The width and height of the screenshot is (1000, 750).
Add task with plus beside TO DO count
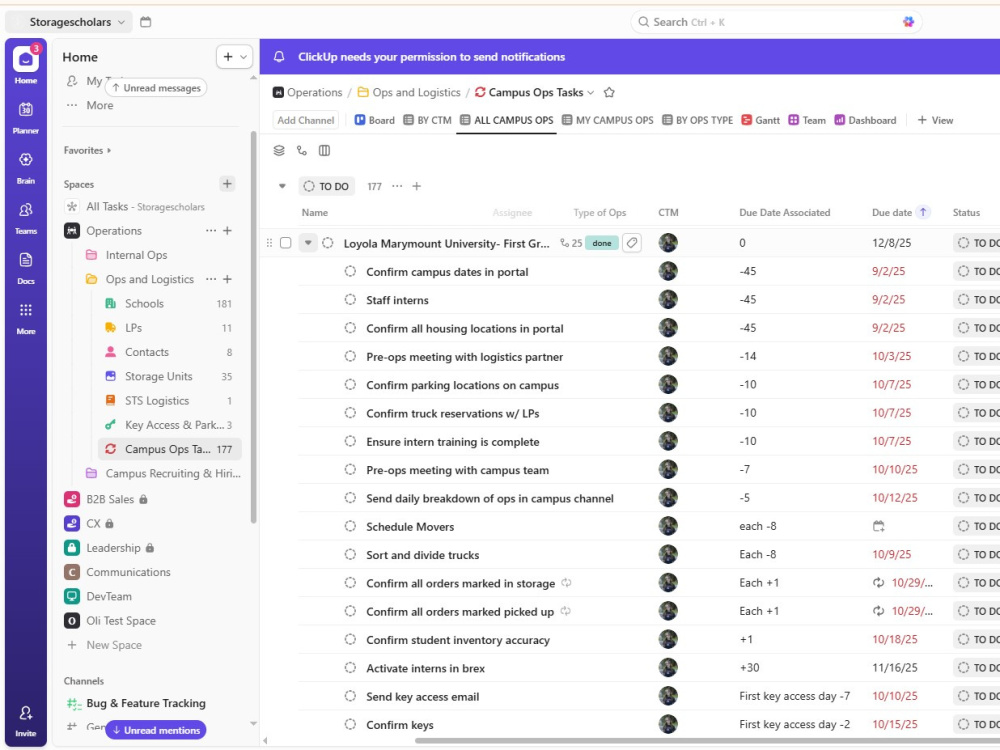416,186
